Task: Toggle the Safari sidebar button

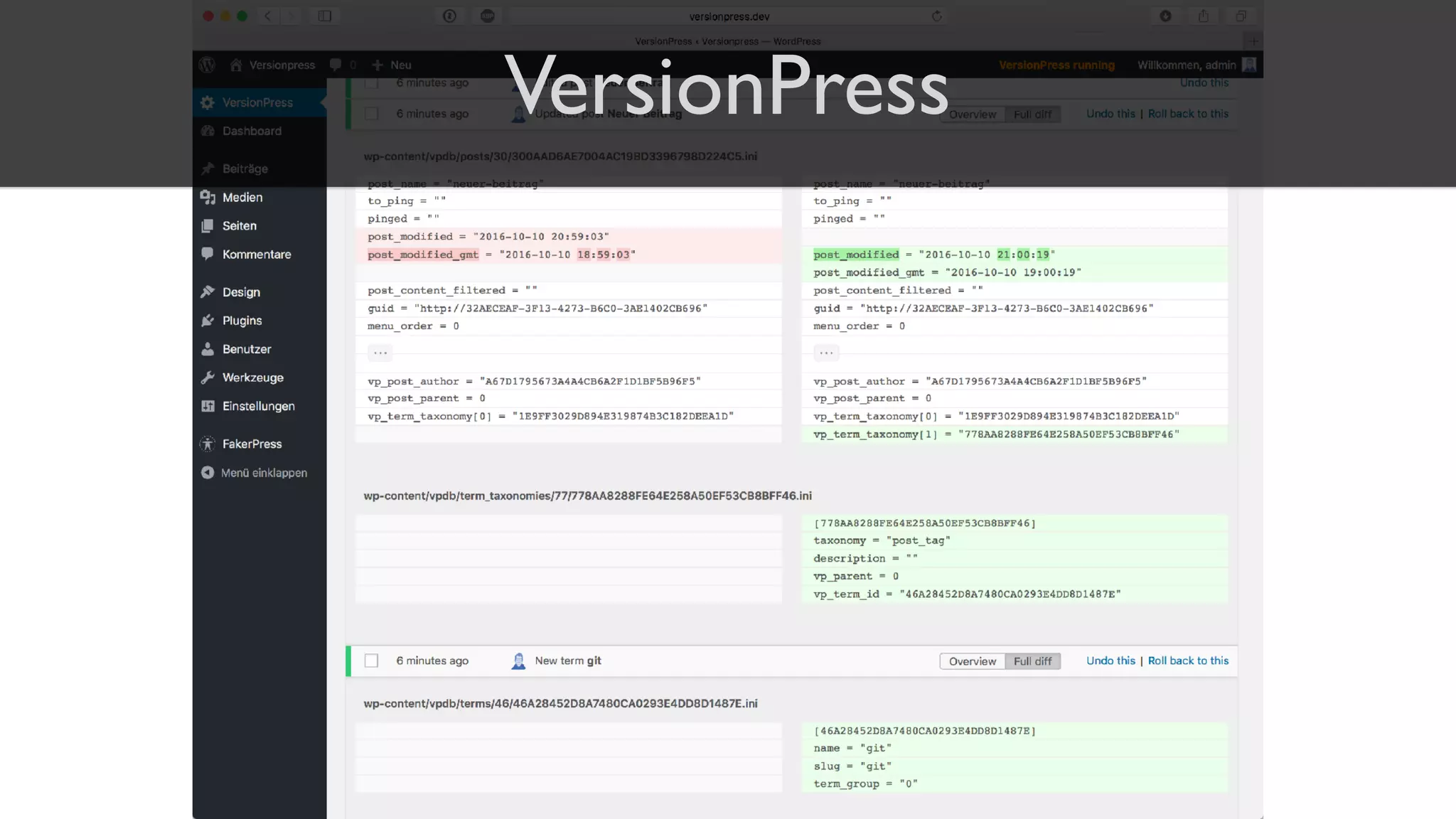Action: 325,16
